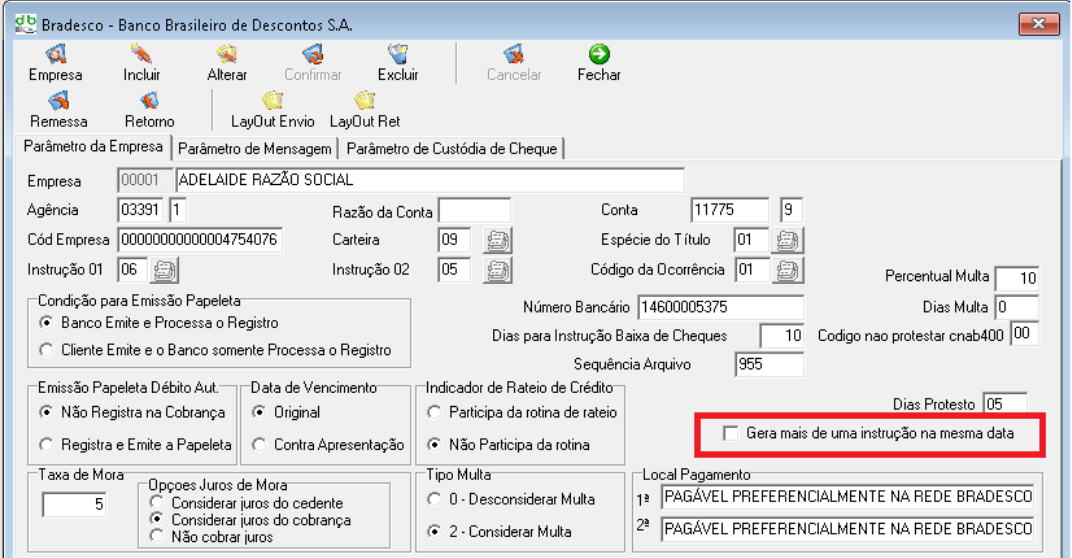Click the Dias Protesto field
This screenshot has width=1072, height=558.
coord(1005,403)
